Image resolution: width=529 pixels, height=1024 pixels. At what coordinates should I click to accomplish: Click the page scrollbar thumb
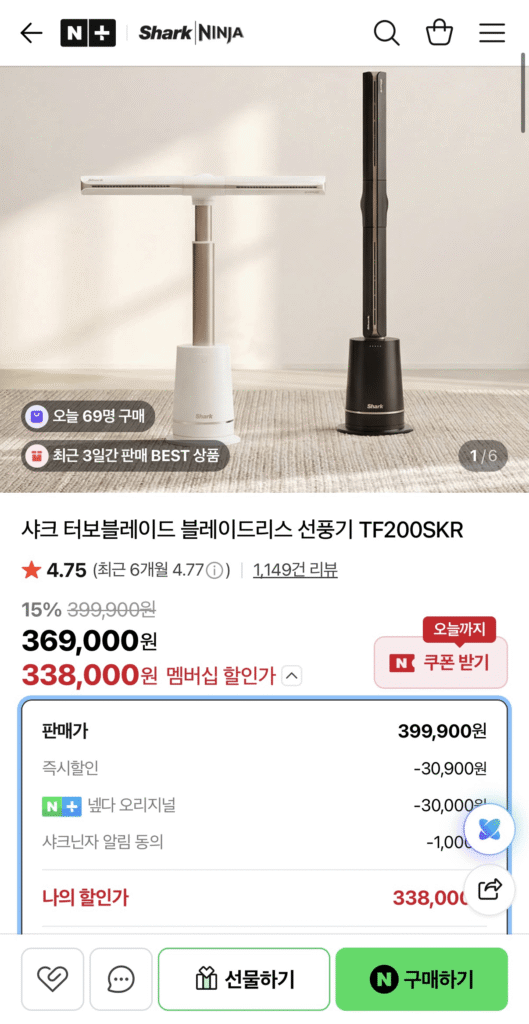[524, 91]
